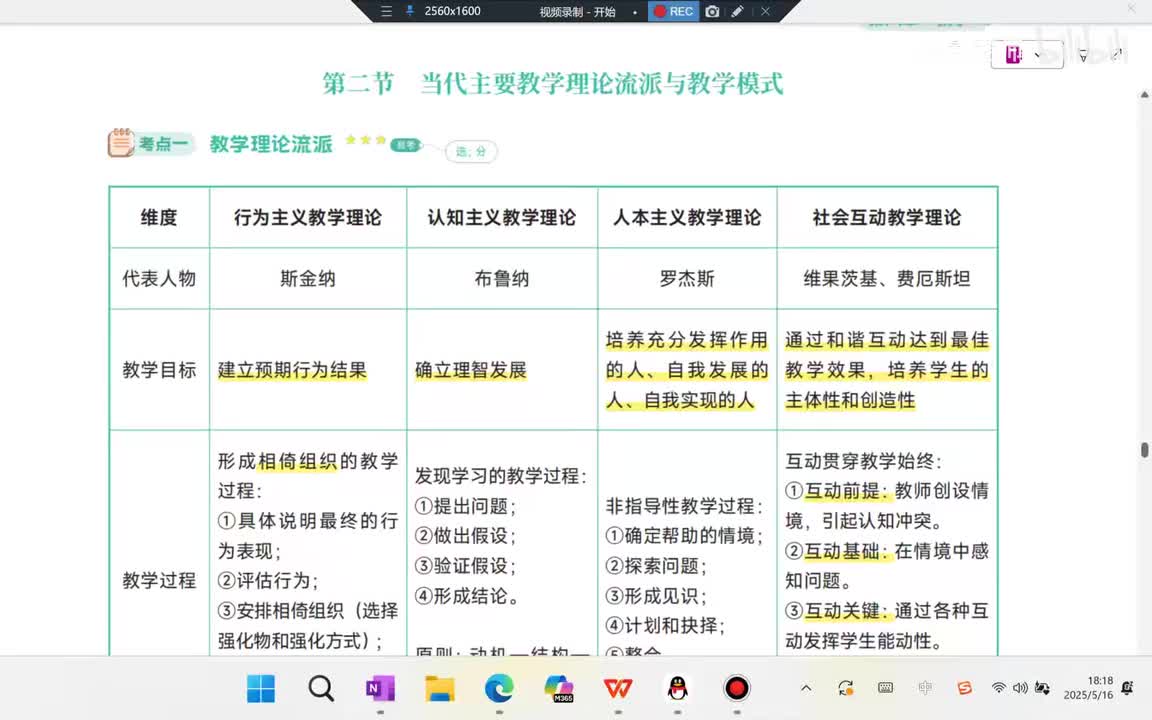Click the 教学过程 row label
1152x720 pixels.
pyautogui.click(x=159, y=580)
